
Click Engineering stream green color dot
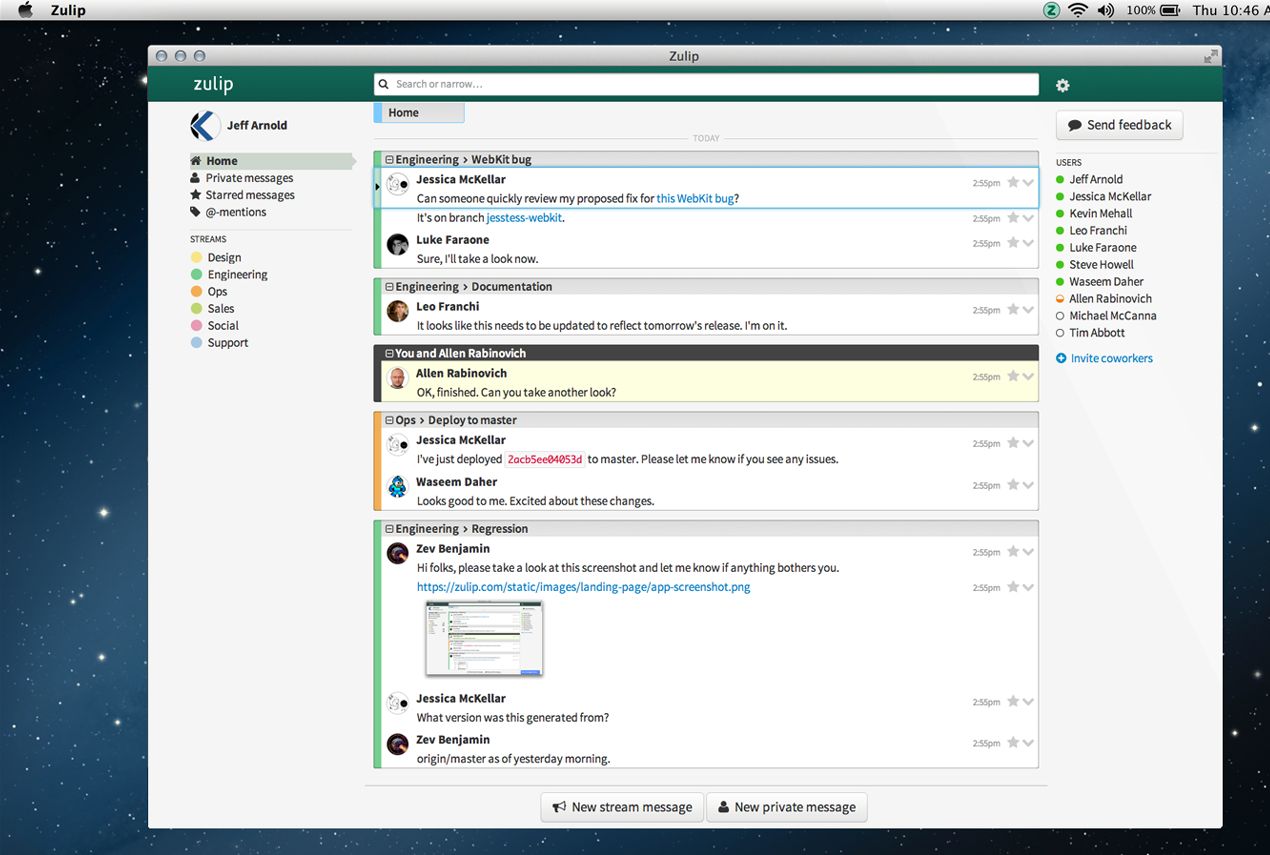coord(196,274)
